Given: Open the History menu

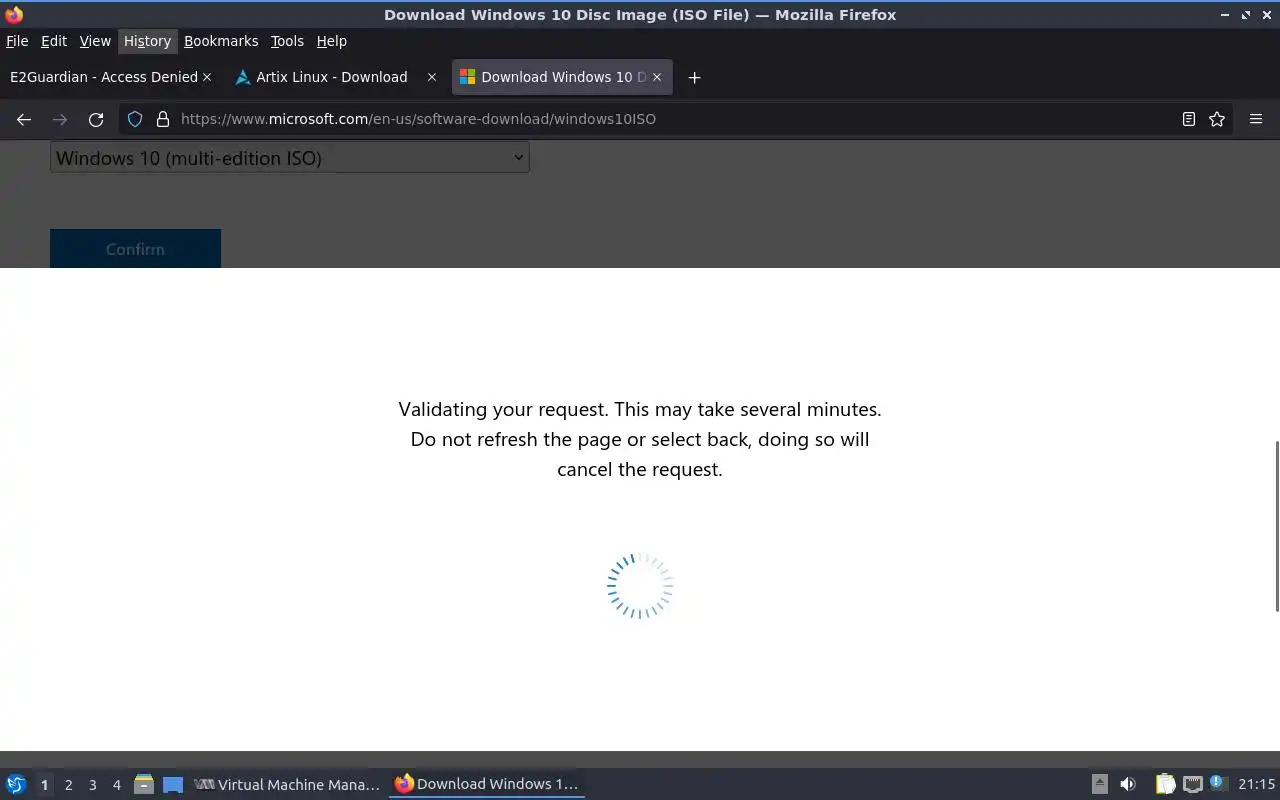Looking at the screenshot, I should click(147, 41).
